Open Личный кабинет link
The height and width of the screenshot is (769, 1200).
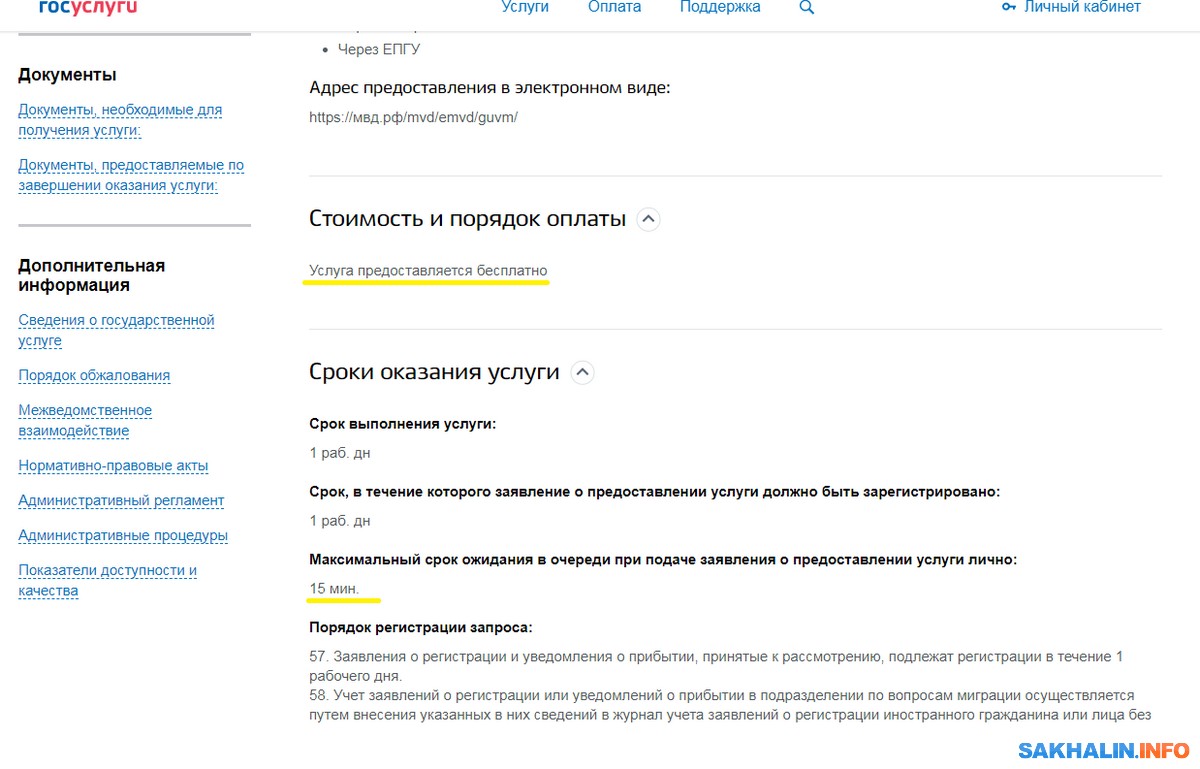click(x=1082, y=8)
